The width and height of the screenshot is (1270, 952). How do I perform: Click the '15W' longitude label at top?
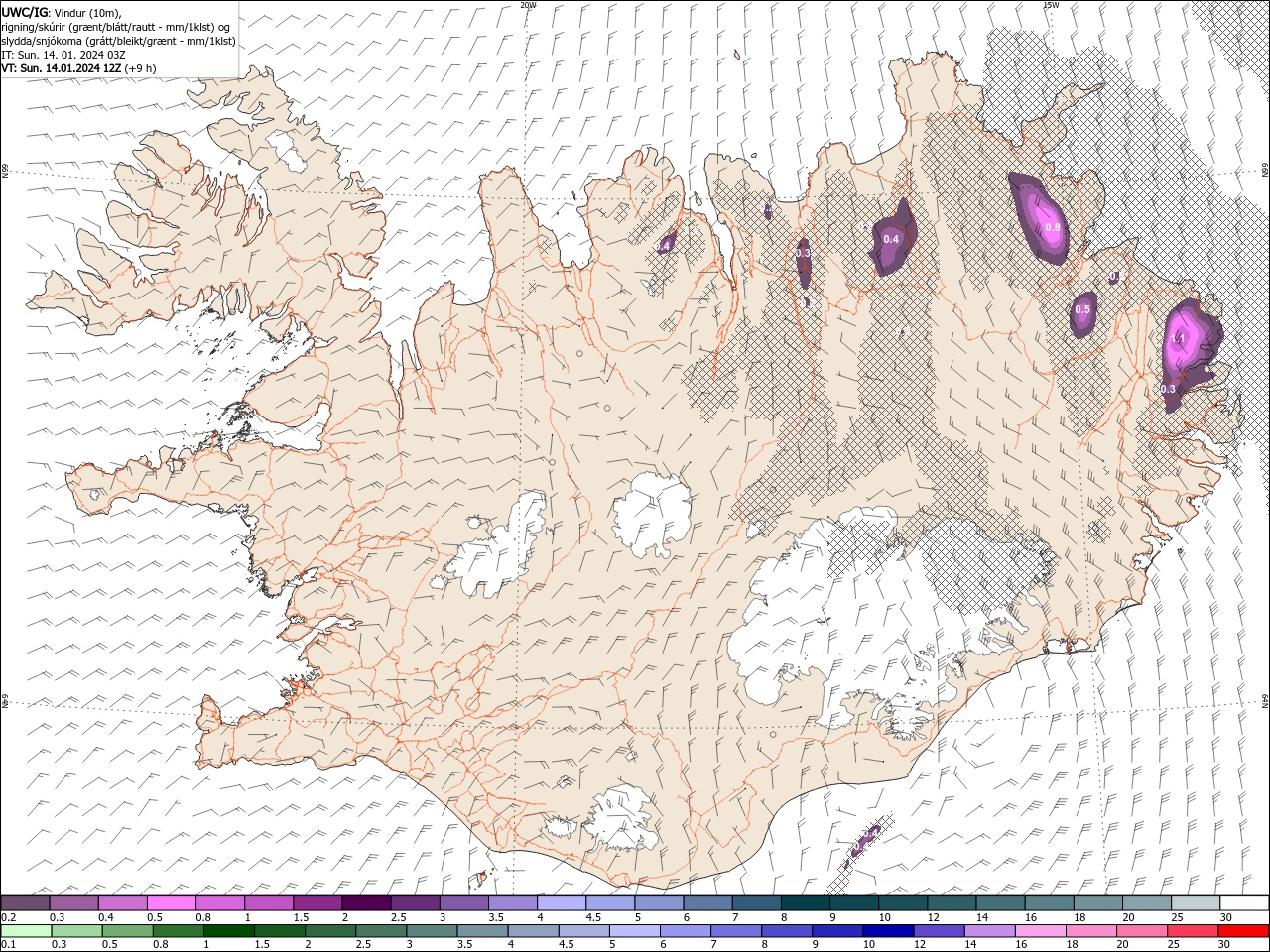pyautogui.click(x=1051, y=5)
